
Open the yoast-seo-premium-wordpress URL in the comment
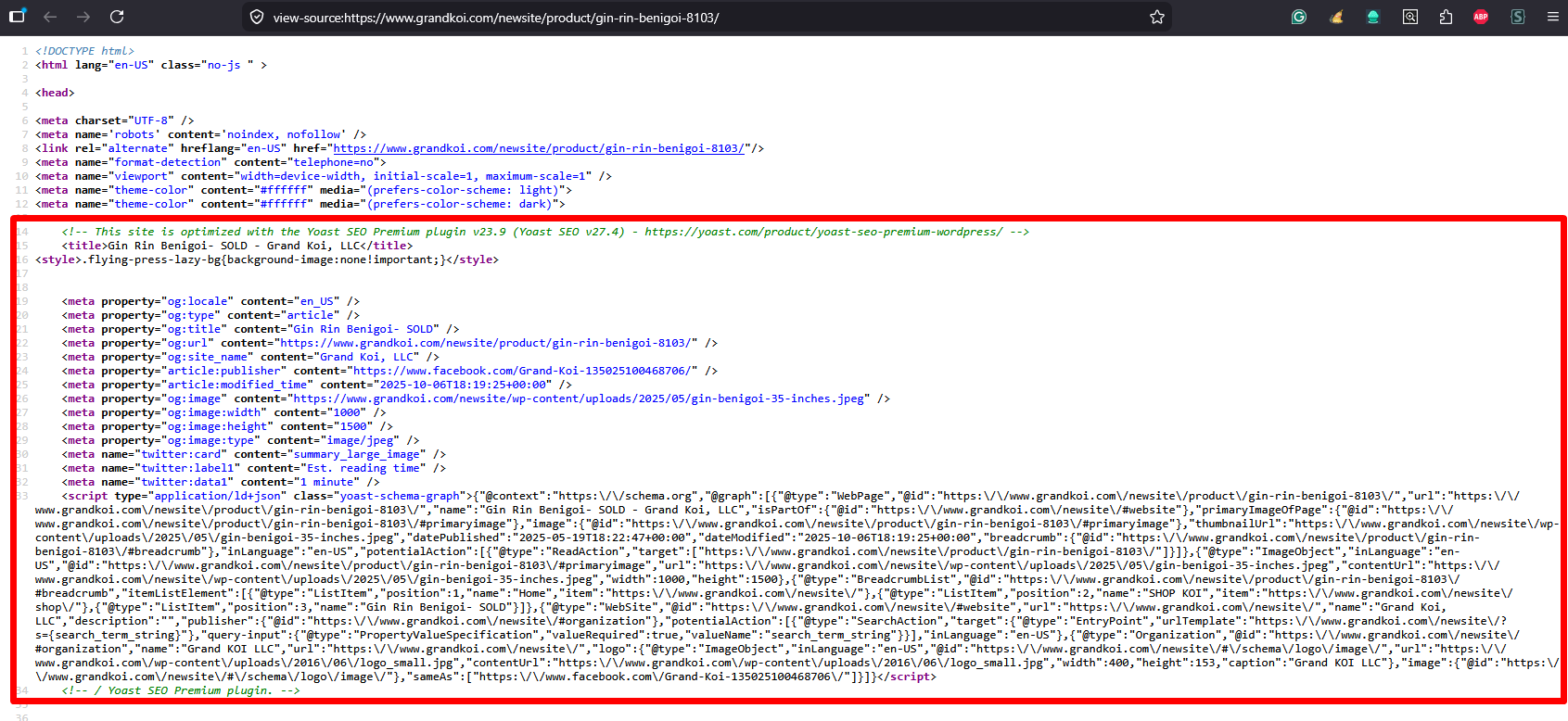(x=823, y=232)
